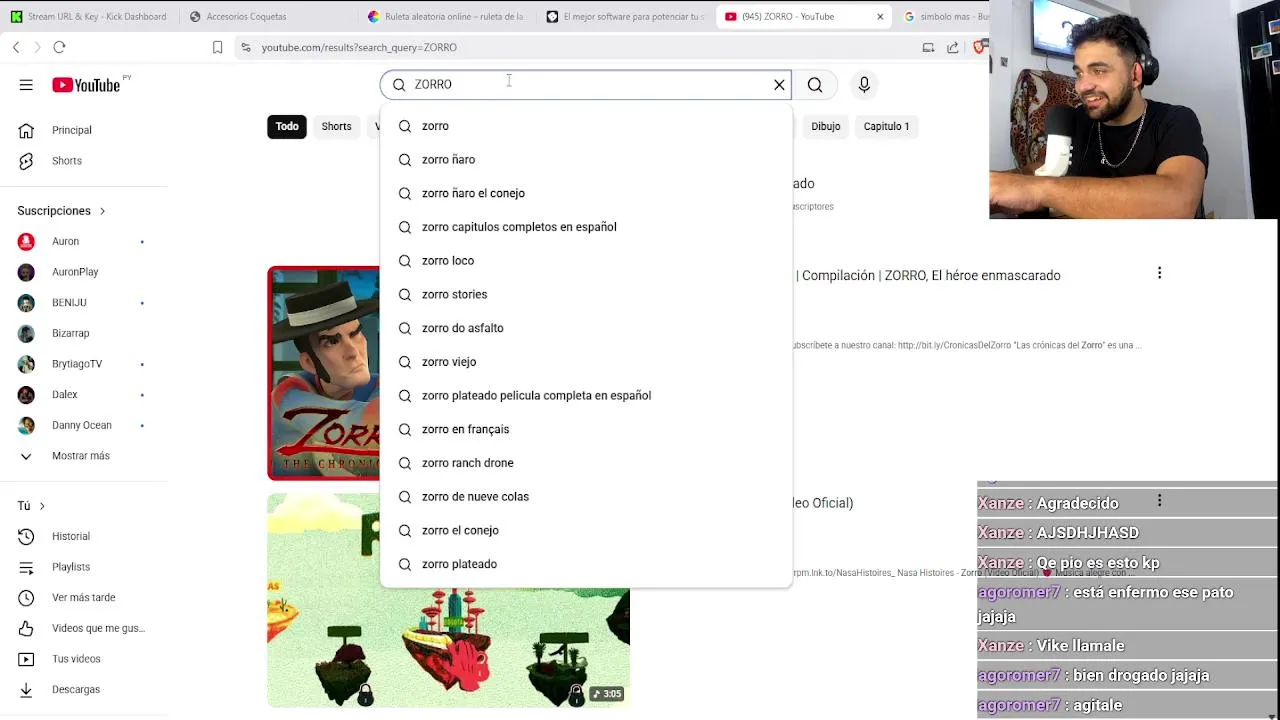
Task: Click the magnifier search button
Action: [815, 85]
